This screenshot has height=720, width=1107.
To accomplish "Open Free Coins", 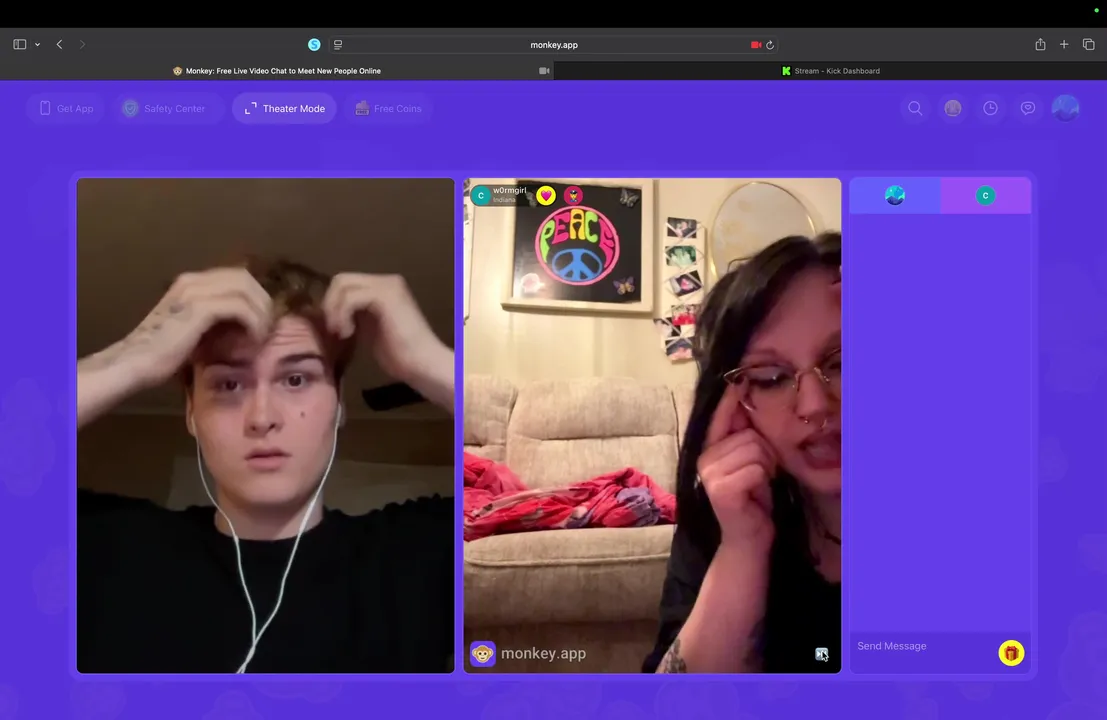I will coord(389,108).
